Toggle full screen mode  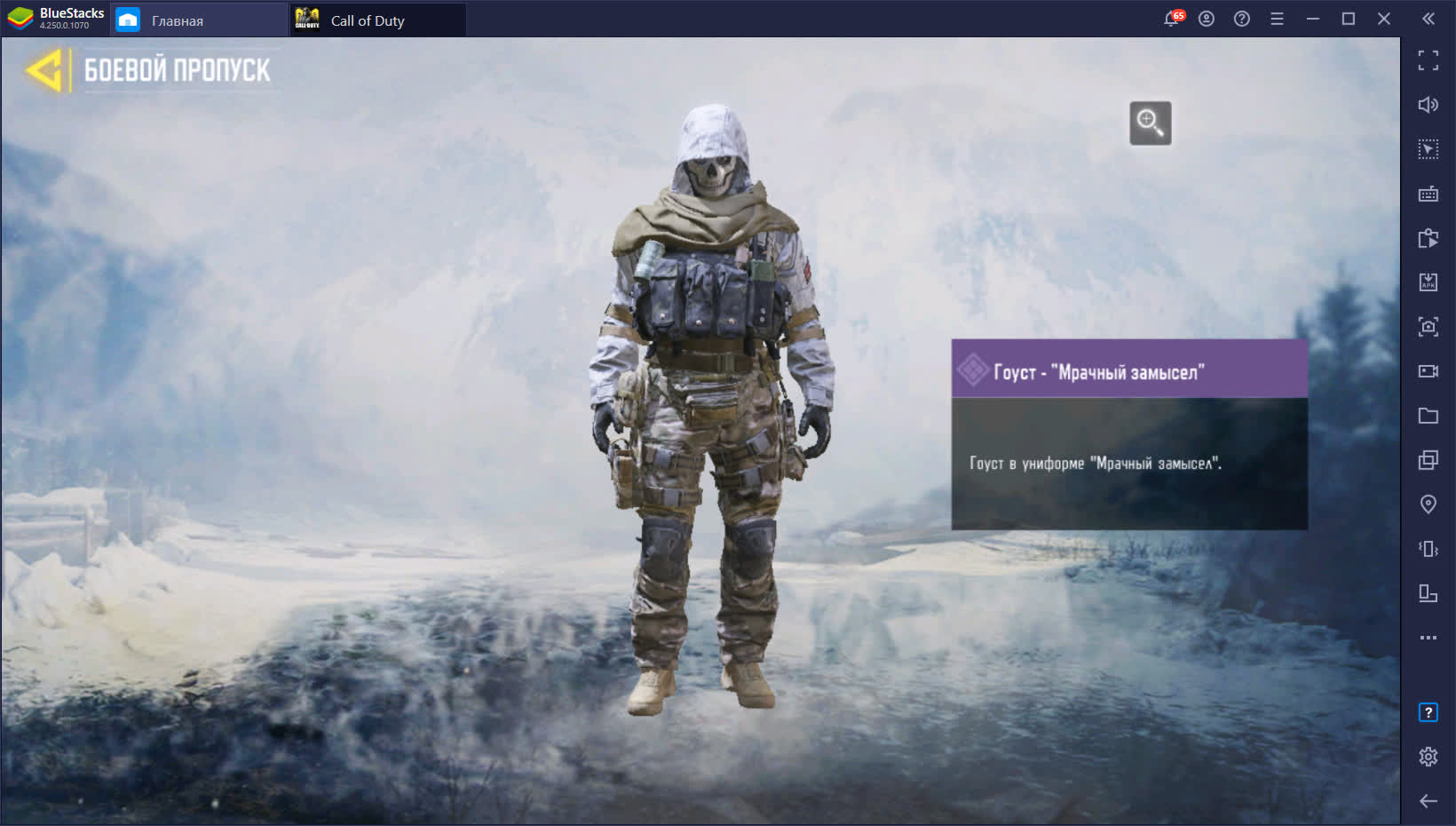pos(1428,60)
